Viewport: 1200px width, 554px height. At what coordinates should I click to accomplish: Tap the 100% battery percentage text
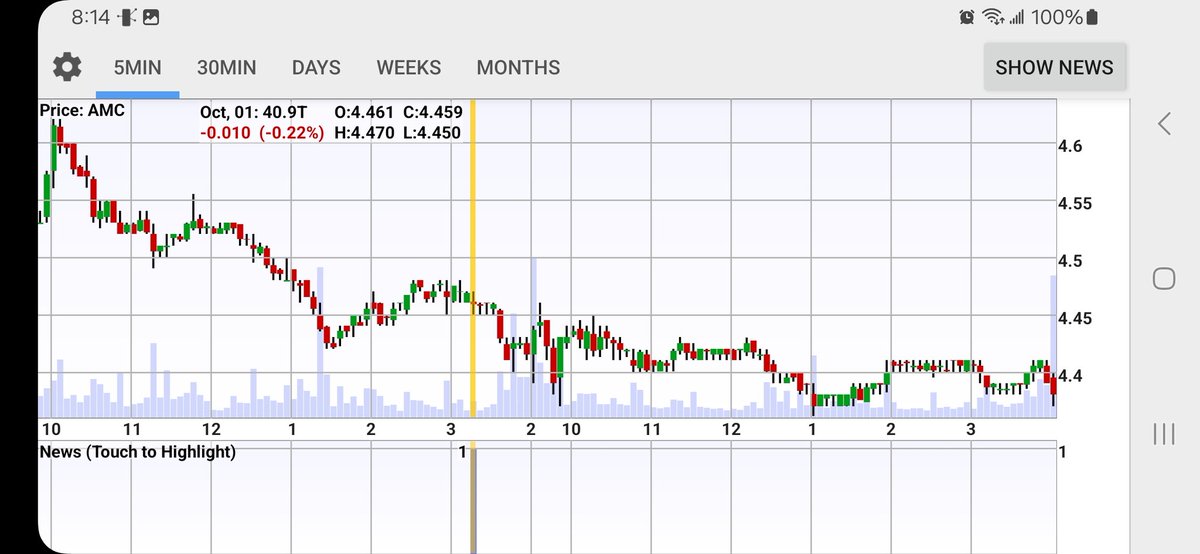[x=1058, y=17]
